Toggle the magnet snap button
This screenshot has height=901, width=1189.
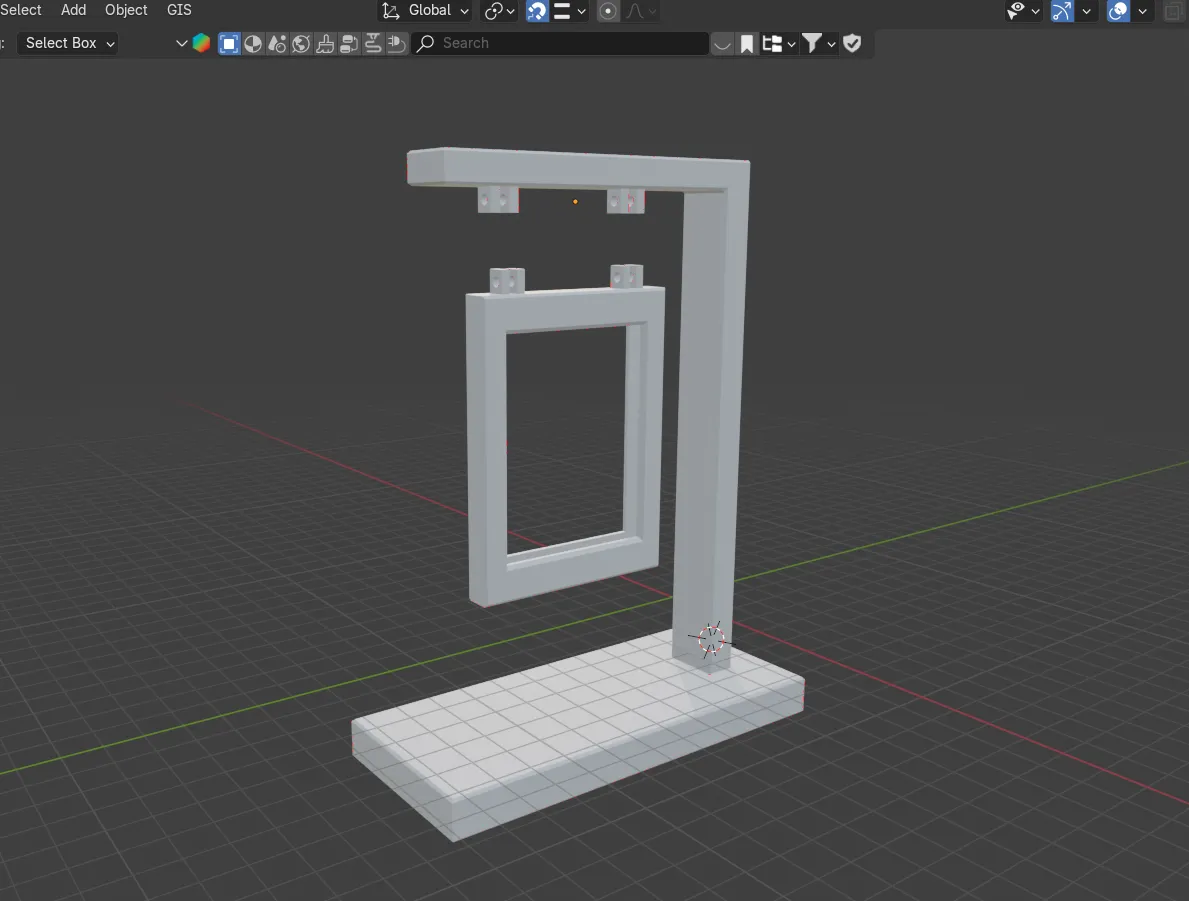537,11
